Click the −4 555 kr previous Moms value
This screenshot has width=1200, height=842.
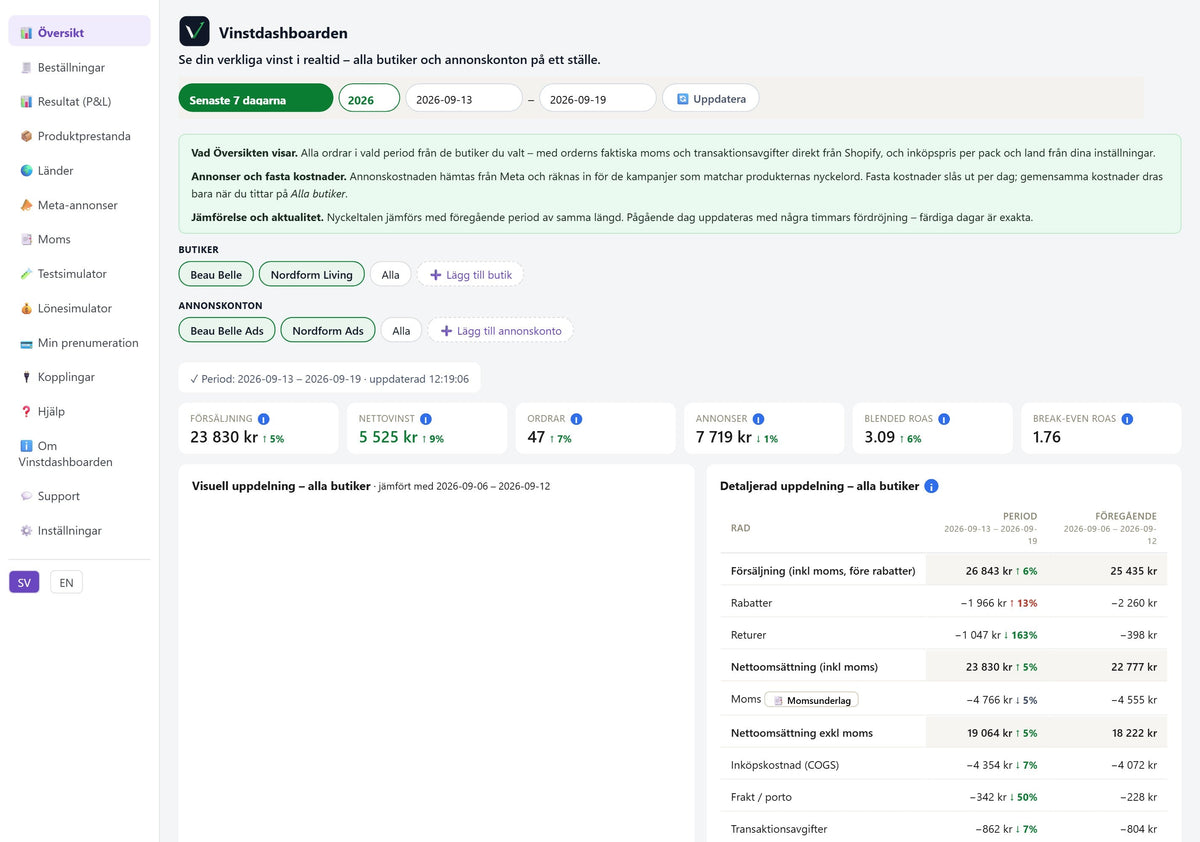click(1134, 700)
